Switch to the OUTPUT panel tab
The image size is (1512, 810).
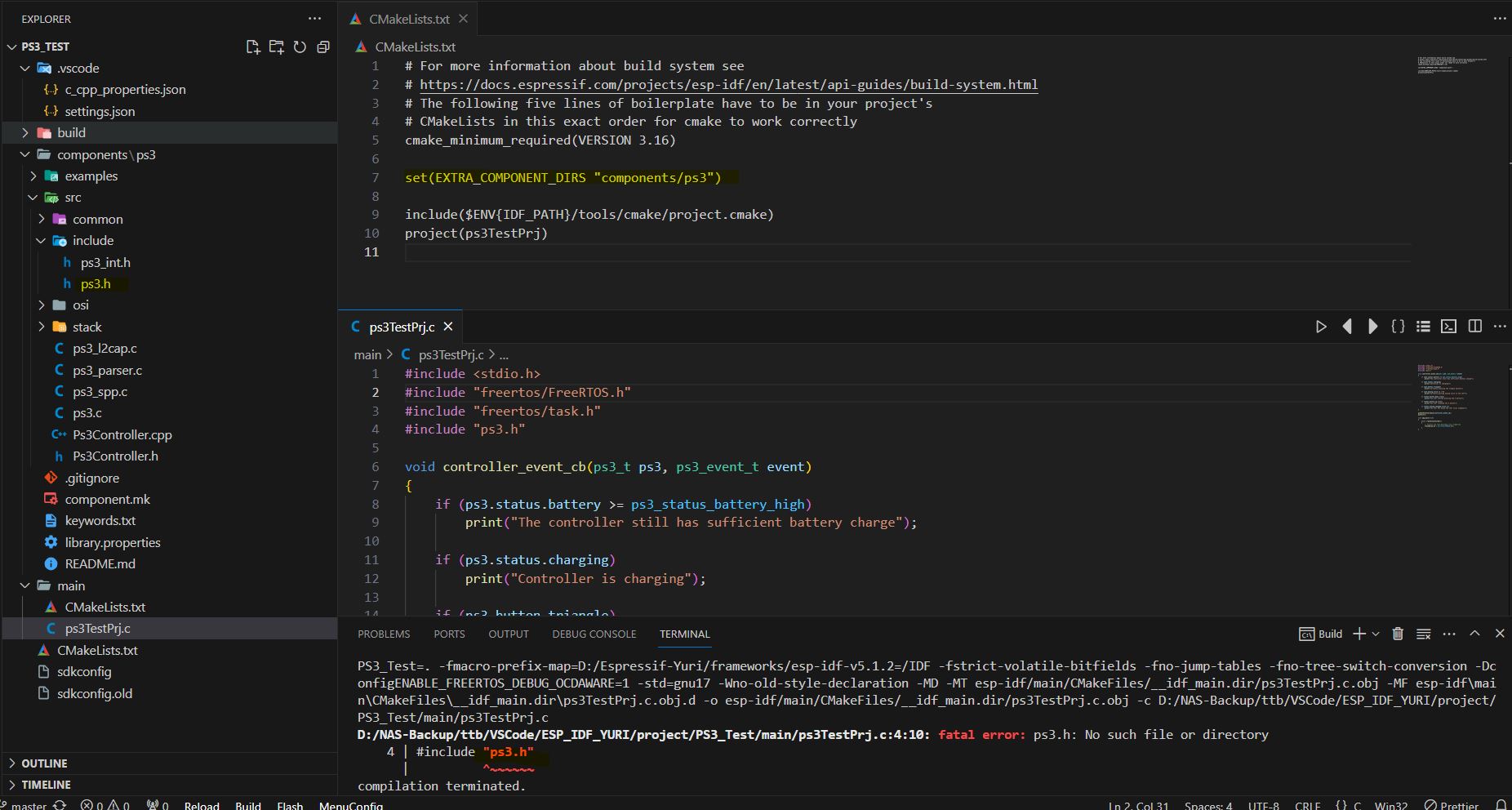click(509, 634)
